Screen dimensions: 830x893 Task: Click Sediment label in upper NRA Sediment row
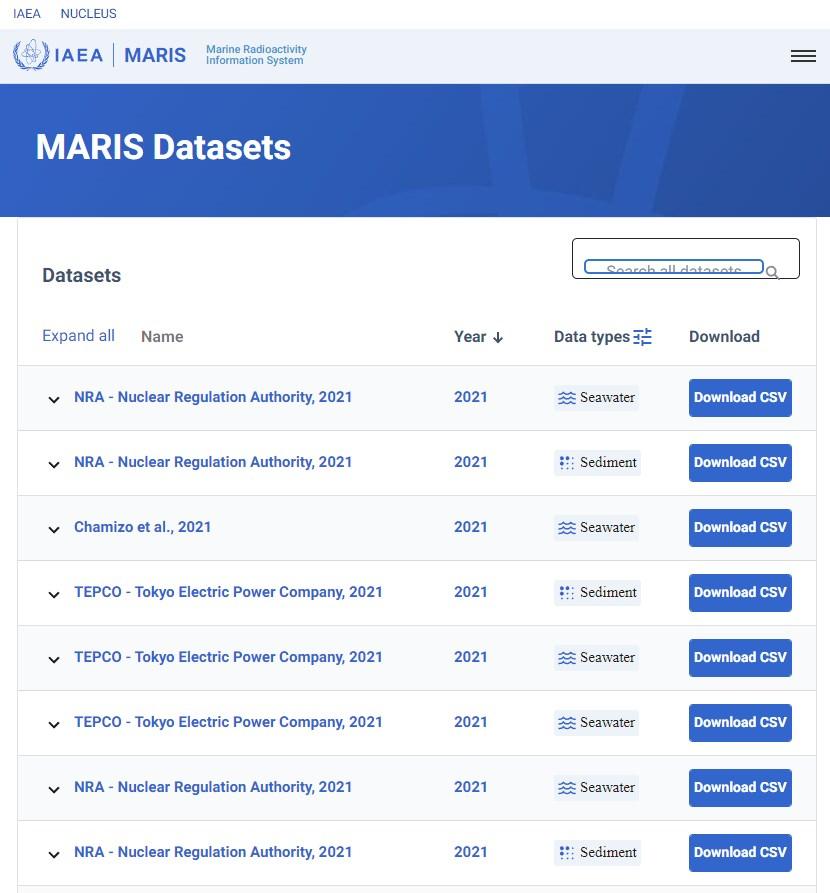tap(608, 462)
